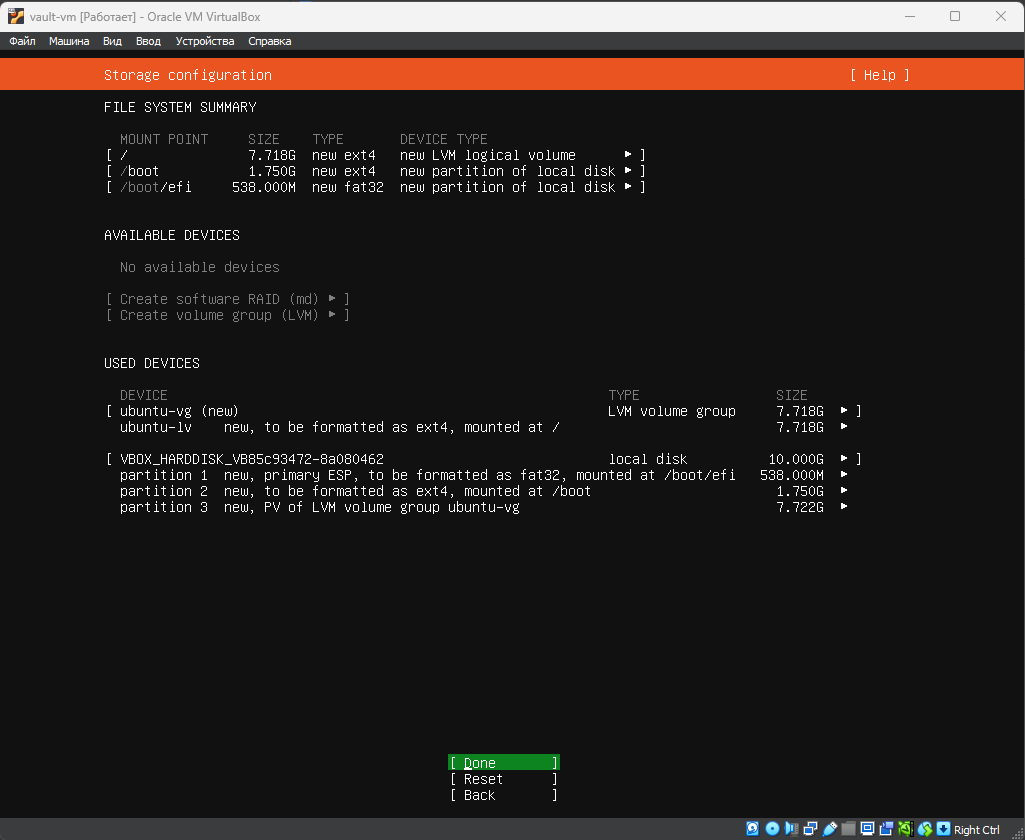Click Create software RAID (md) option

227,299
